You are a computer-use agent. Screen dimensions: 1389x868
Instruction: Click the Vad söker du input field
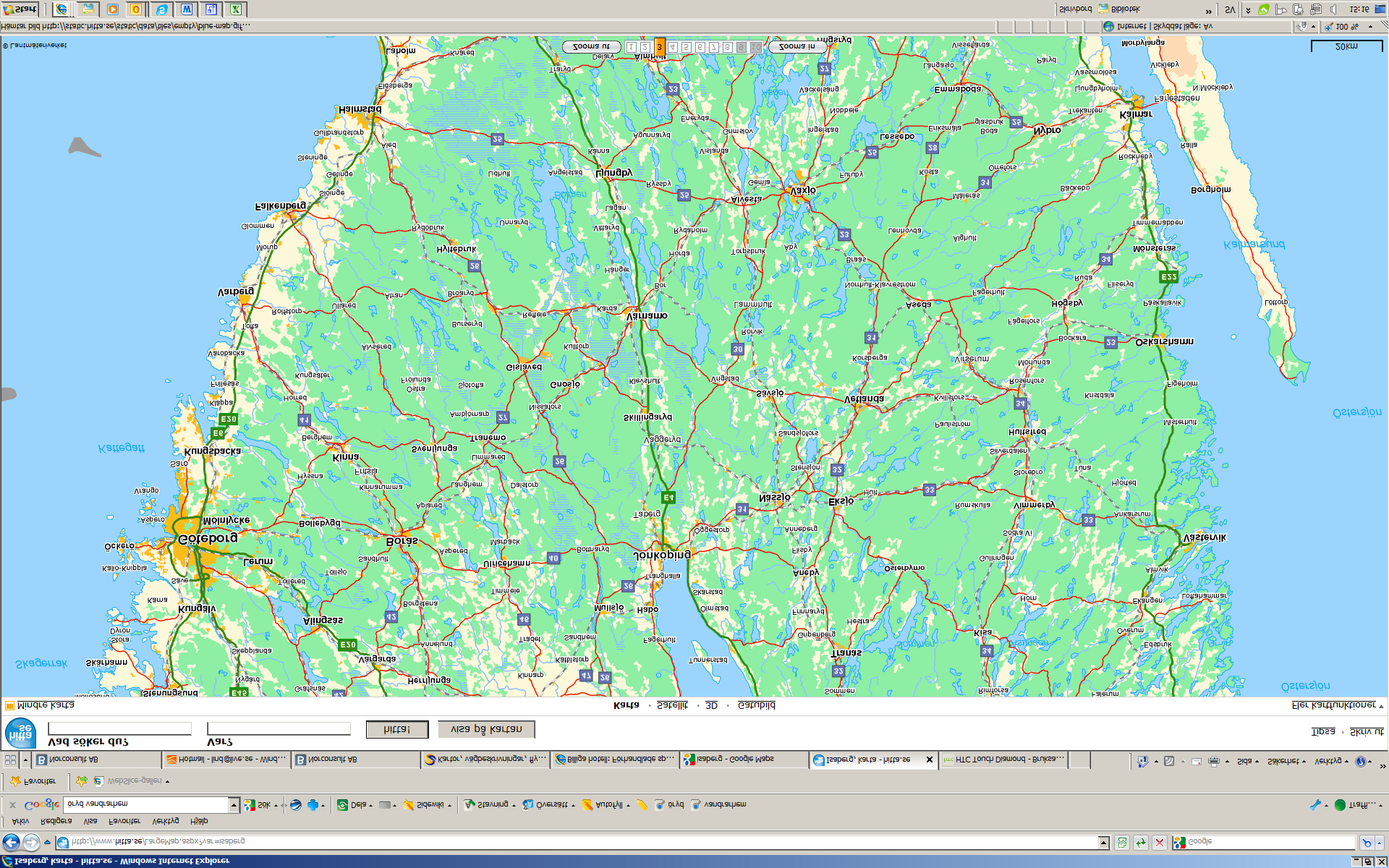(119, 728)
